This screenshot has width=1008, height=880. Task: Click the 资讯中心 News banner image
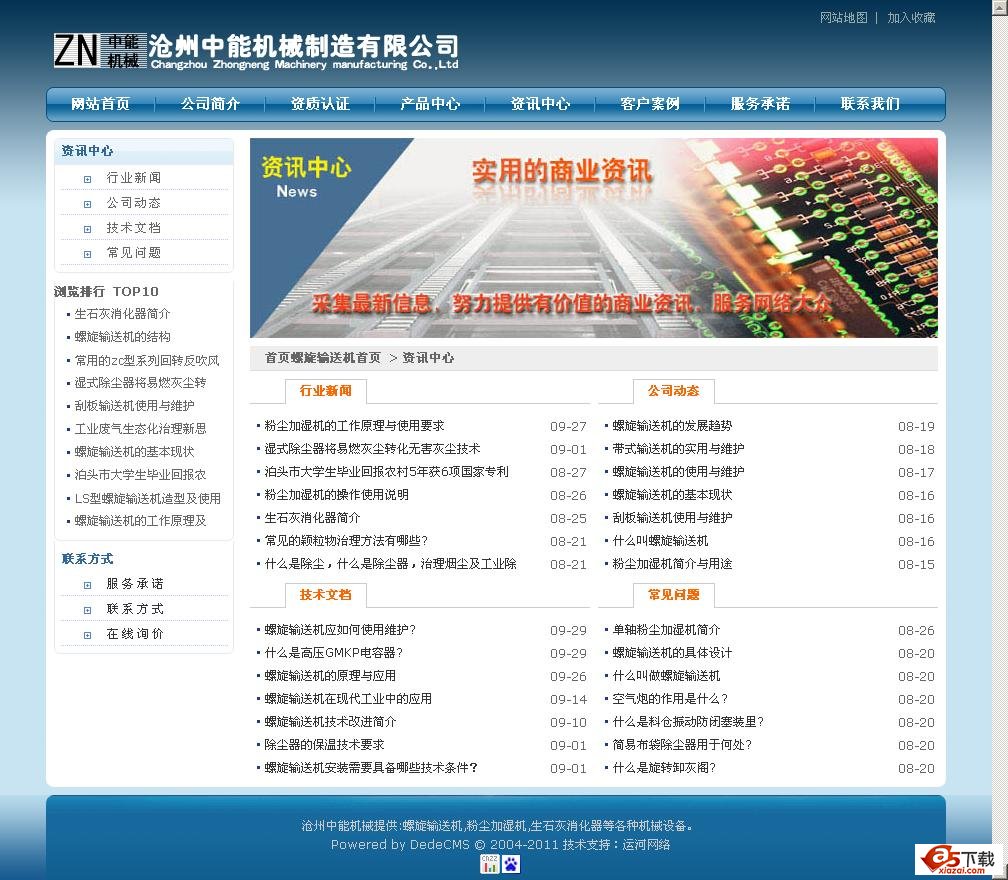pyautogui.click(x=593, y=238)
